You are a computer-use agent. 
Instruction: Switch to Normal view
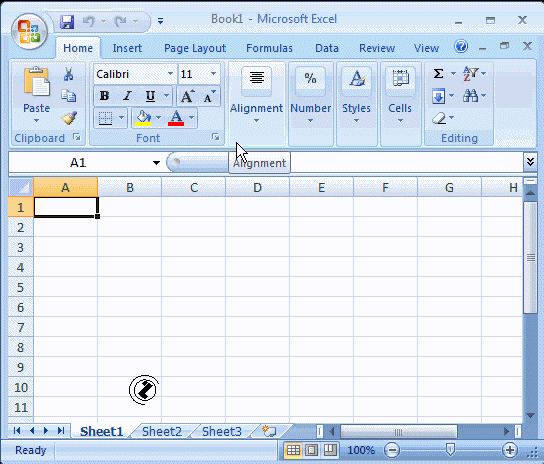[293, 450]
